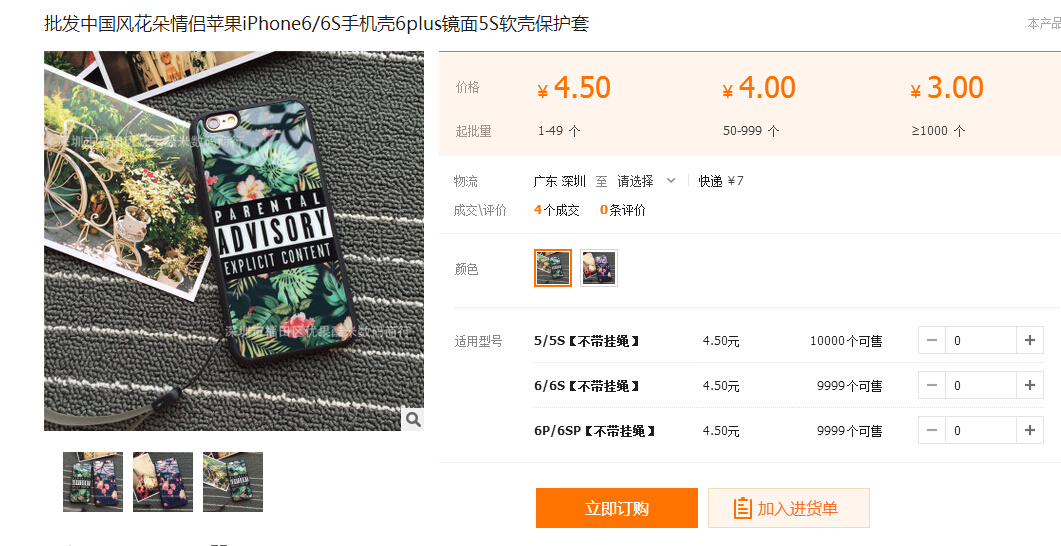
Task: Click the clipboard icon on 加入进货单 button
Action: 742,508
